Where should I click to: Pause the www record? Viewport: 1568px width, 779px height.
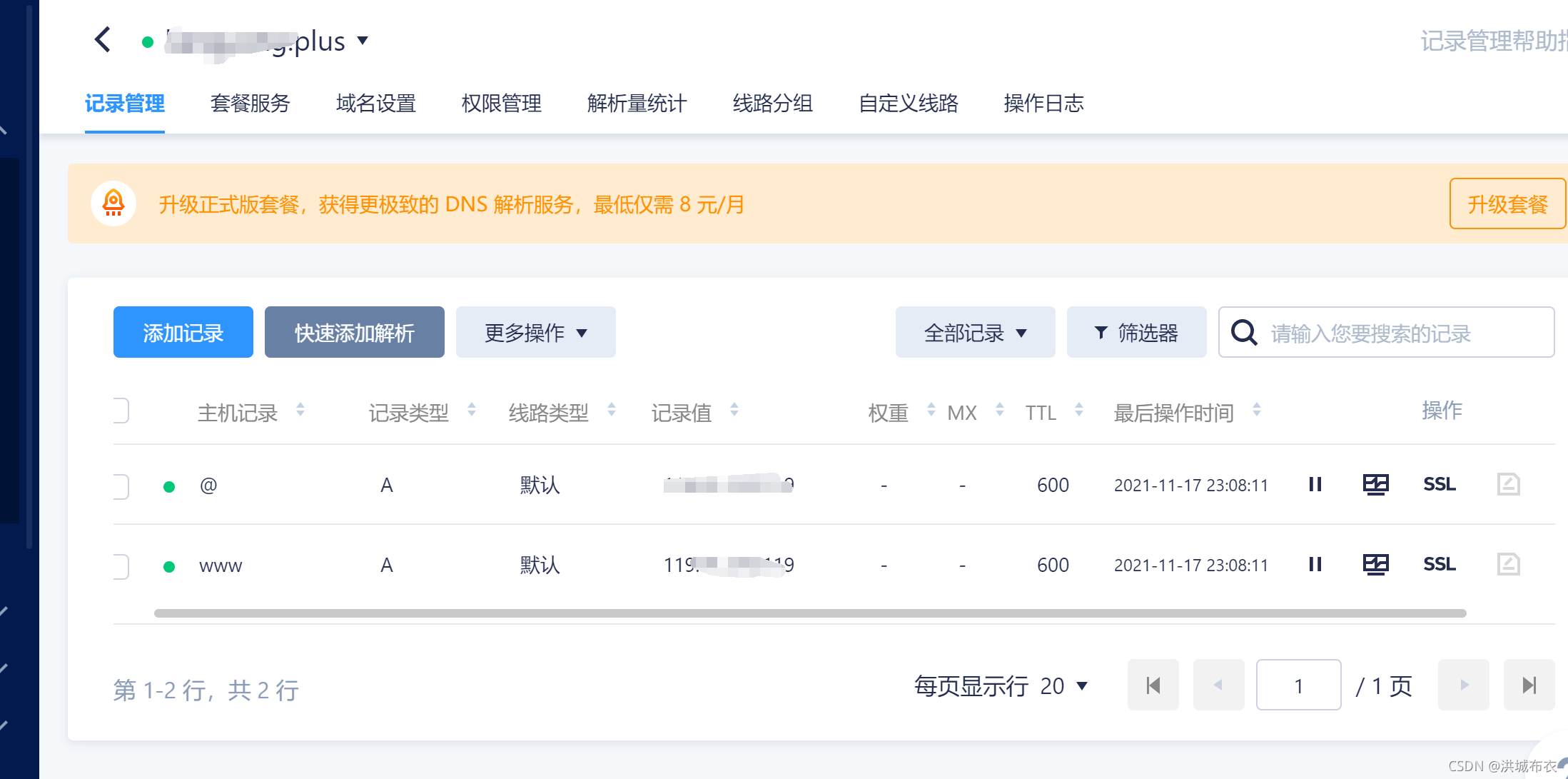click(x=1315, y=565)
